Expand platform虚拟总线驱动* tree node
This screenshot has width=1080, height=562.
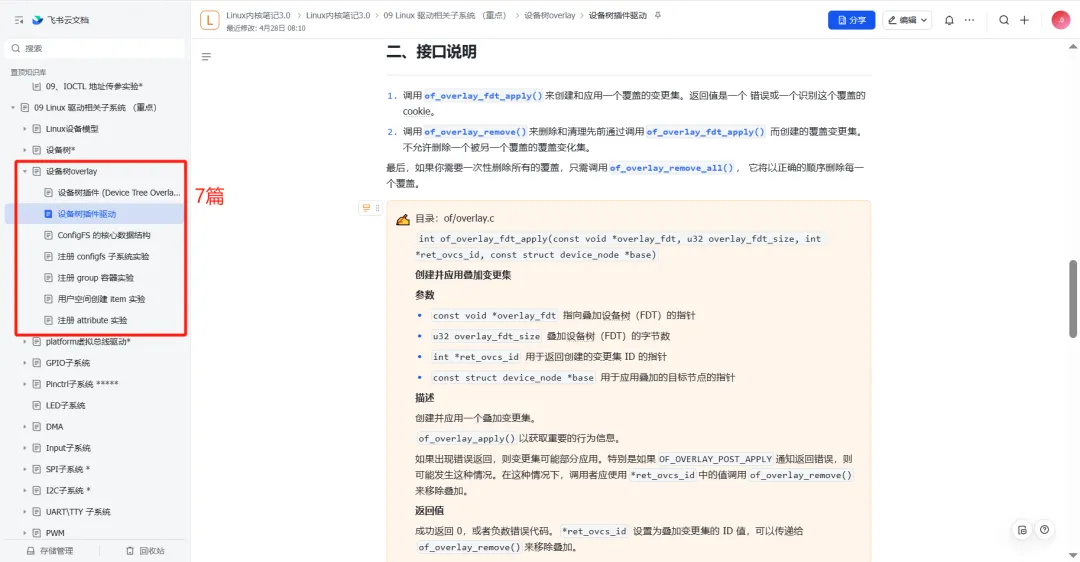24,342
